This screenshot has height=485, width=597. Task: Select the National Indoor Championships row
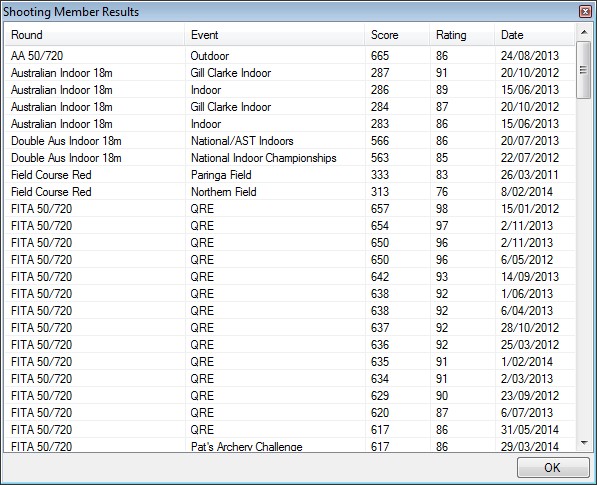pyautogui.click(x=290, y=158)
